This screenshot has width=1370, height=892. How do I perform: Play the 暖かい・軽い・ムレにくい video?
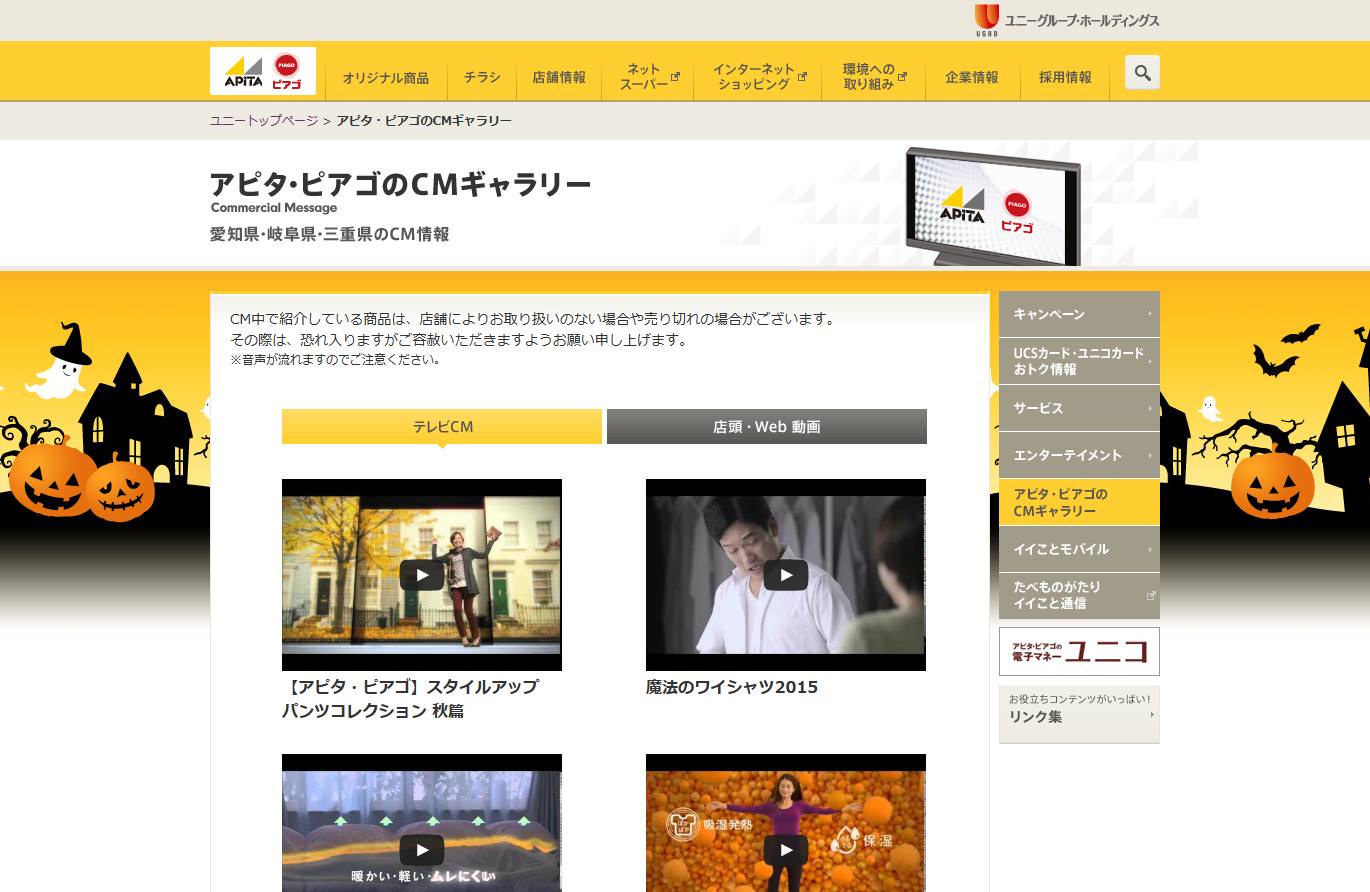point(422,850)
